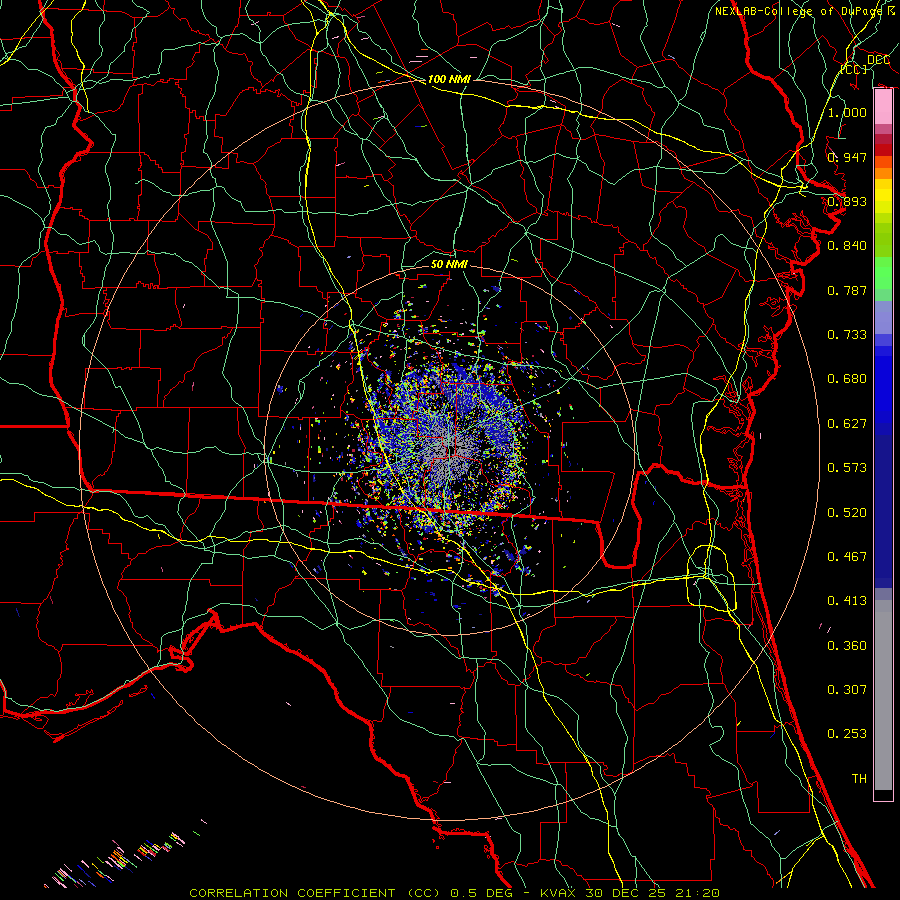Click the 50 NMI range ring label

pos(449,264)
